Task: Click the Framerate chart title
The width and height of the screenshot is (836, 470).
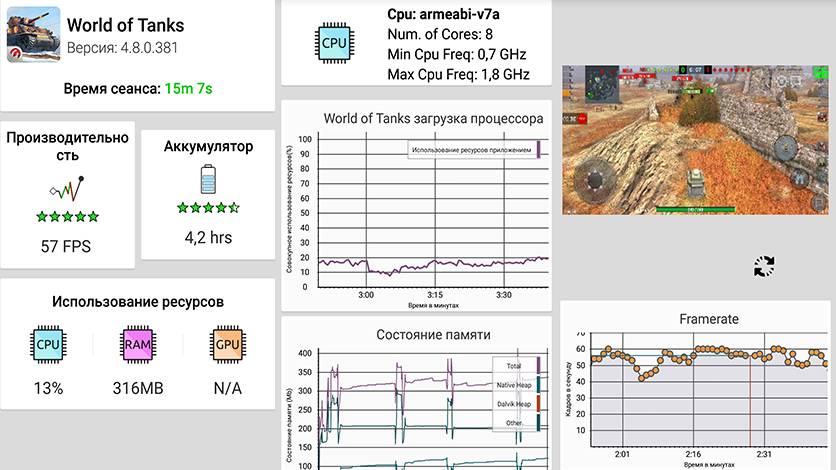Action: coord(708,319)
